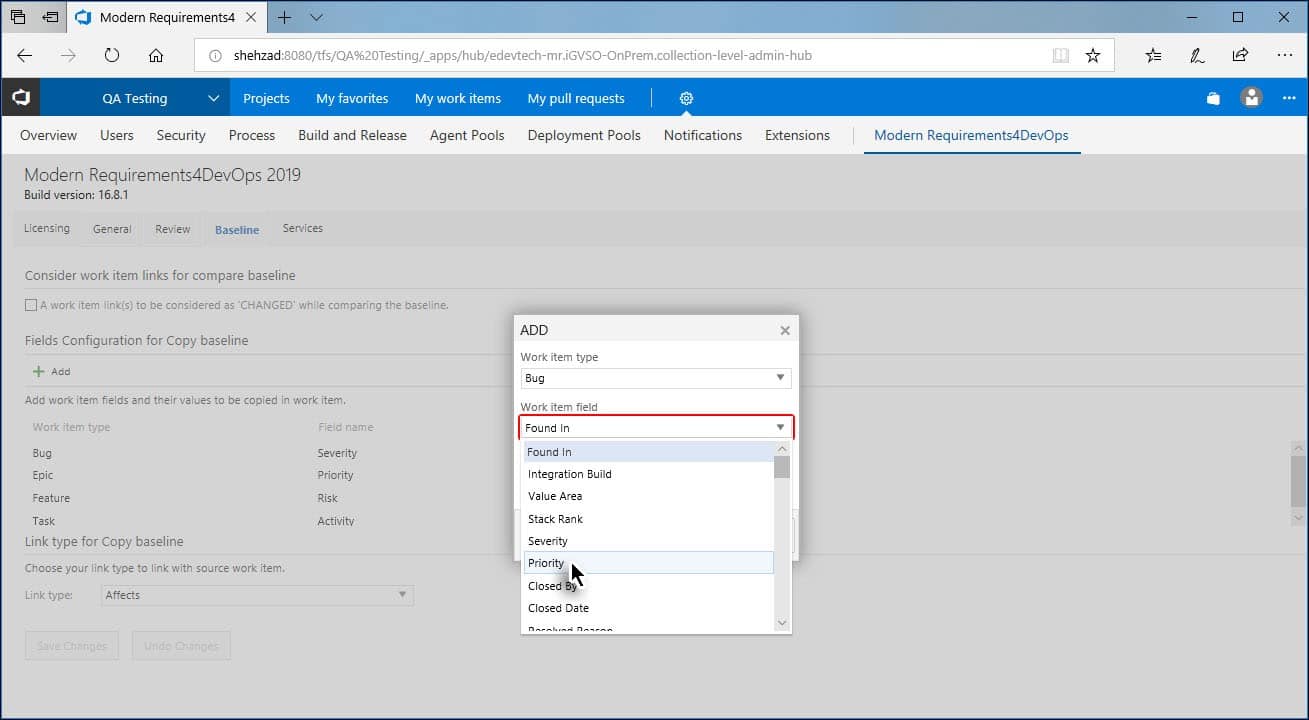This screenshot has height=720, width=1309.
Task: Click the green plus Add icon
Action: (39, 371)
